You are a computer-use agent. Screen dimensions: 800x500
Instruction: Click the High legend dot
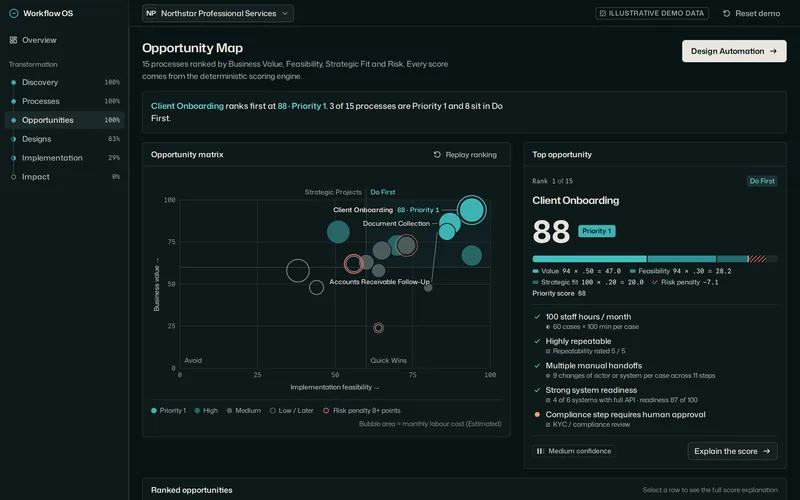coord(197,411)
